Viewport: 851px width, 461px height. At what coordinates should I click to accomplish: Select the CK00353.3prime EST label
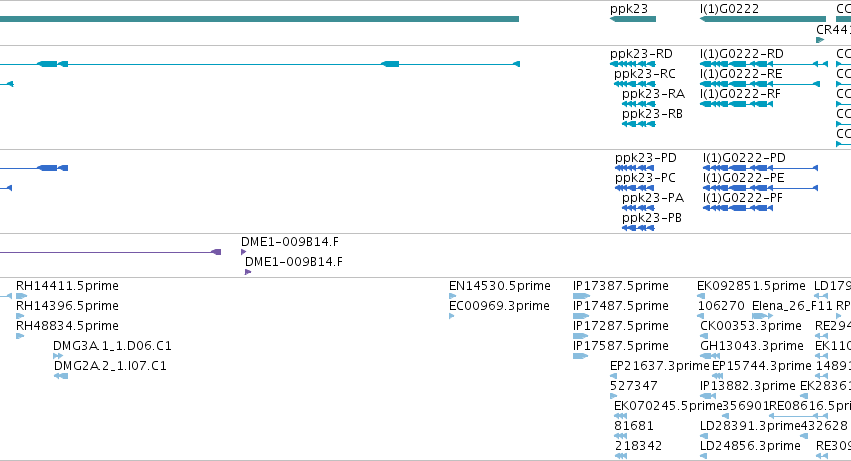(751, 326)
